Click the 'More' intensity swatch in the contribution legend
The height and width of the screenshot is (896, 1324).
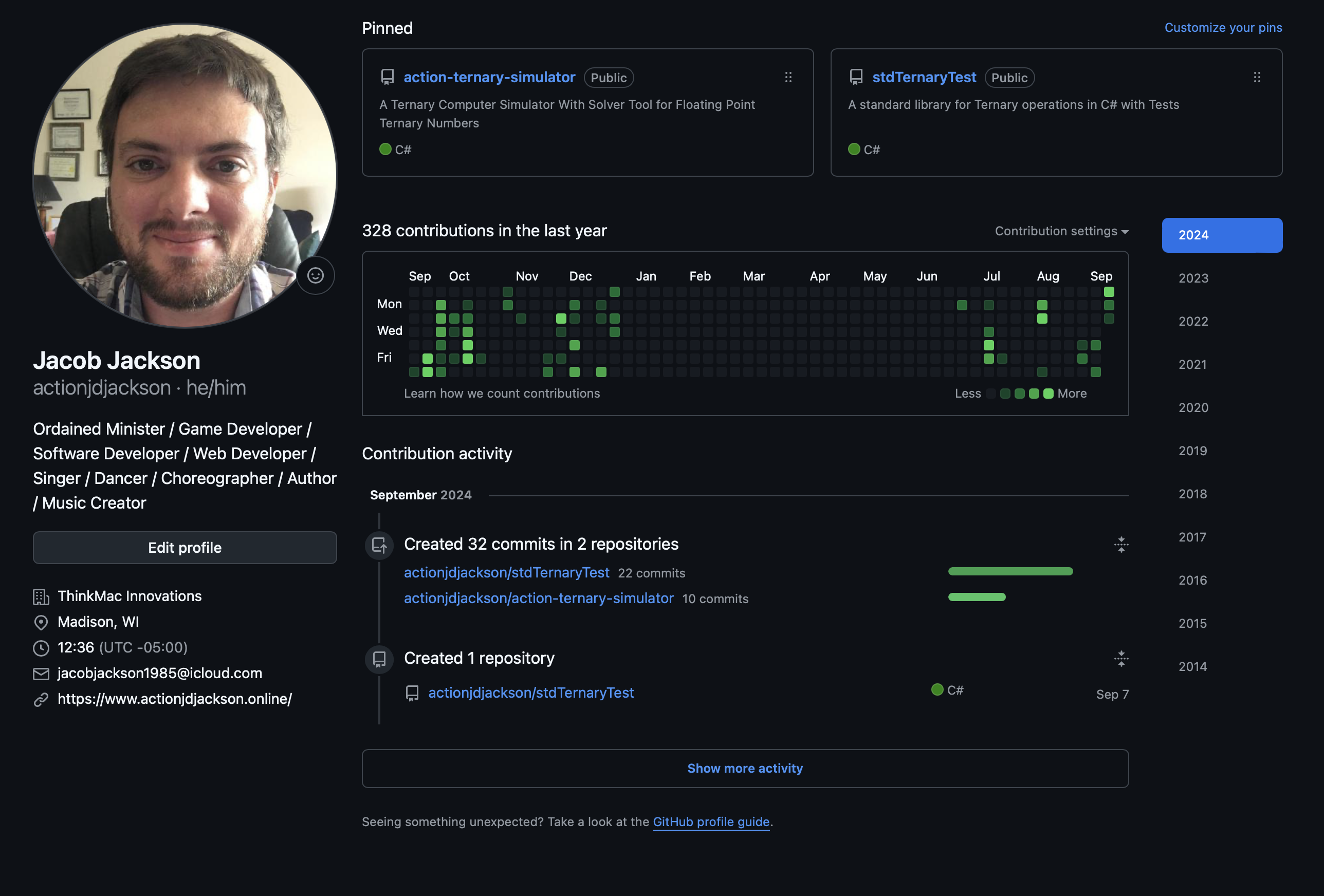click(x=1049, y=393)
